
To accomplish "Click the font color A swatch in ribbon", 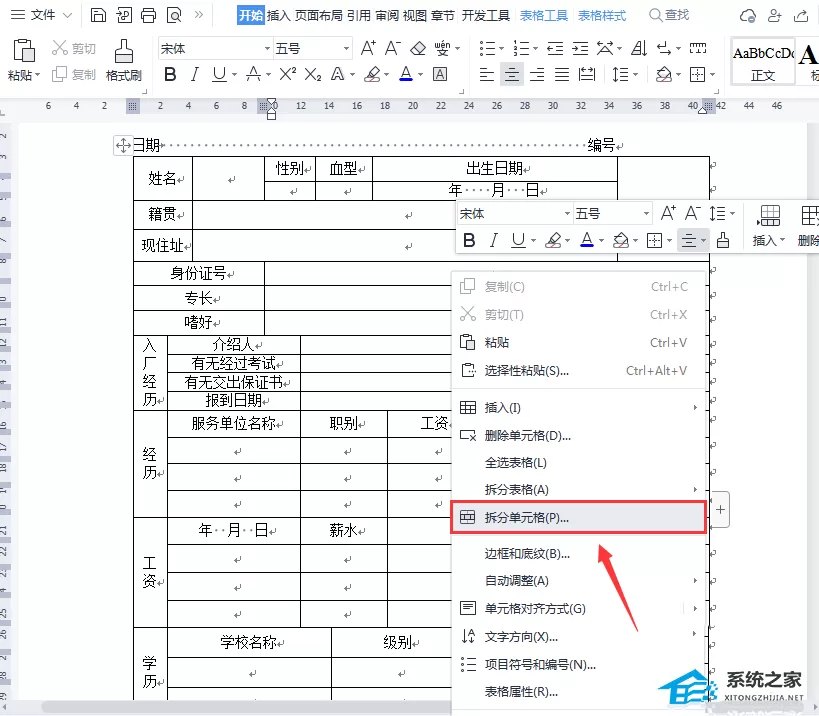I will tap(406, 75).
